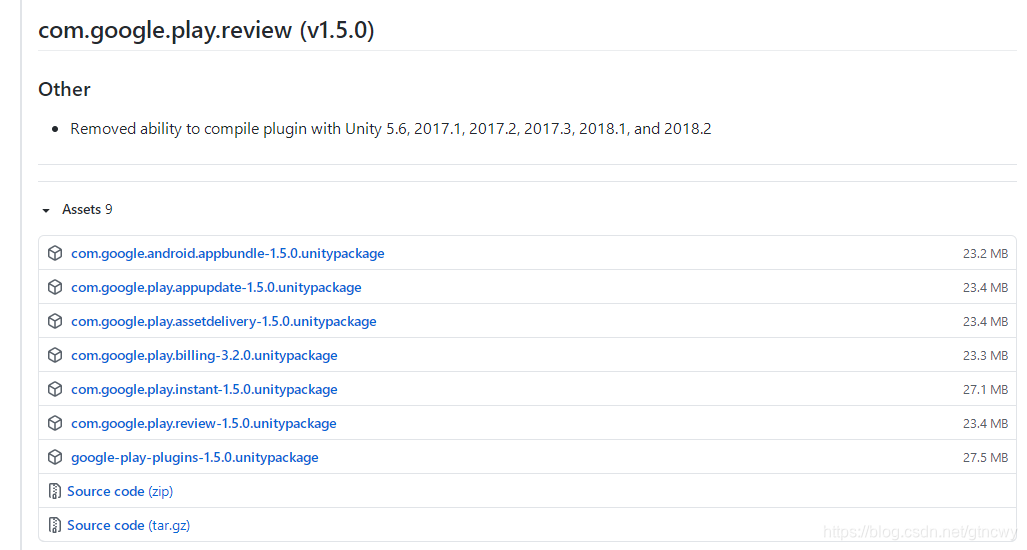Collapse the Assets 9 disclosure triangle
The width and height of the screenshot is (1027, 550).
46,210
